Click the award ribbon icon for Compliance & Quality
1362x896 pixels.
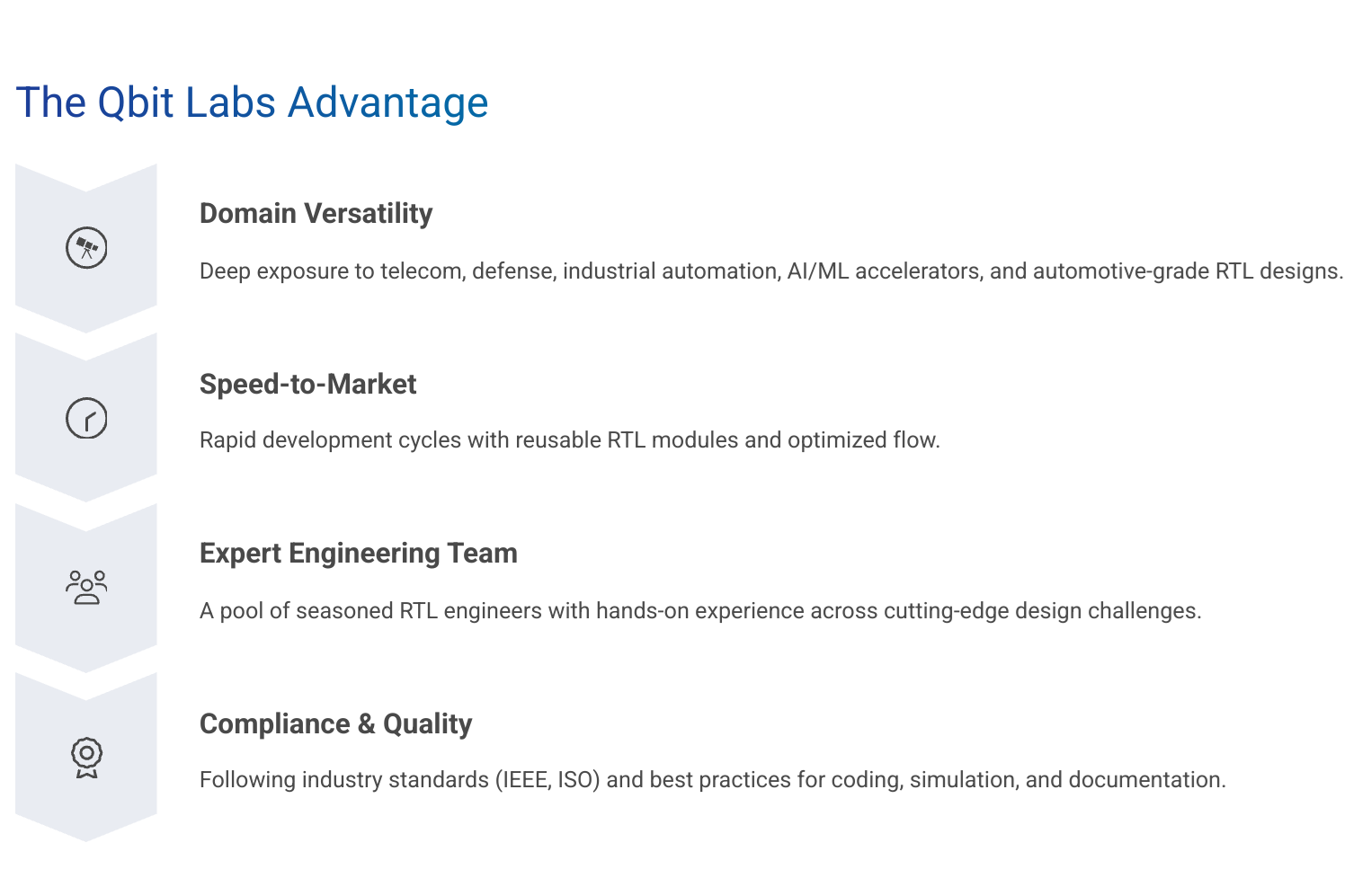(86, 758)
